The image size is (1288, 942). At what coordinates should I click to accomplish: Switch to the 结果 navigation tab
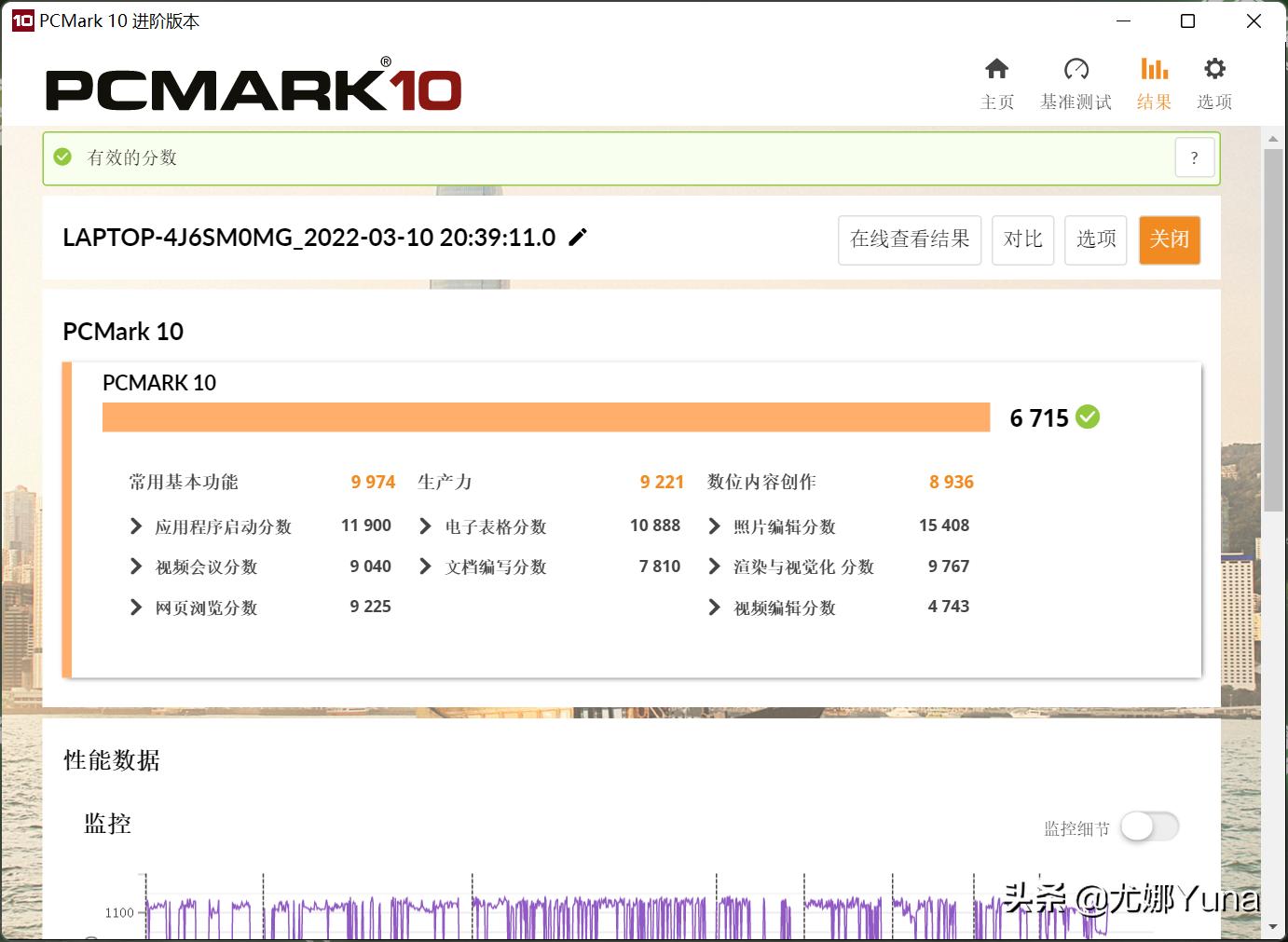pos(1154,83)
